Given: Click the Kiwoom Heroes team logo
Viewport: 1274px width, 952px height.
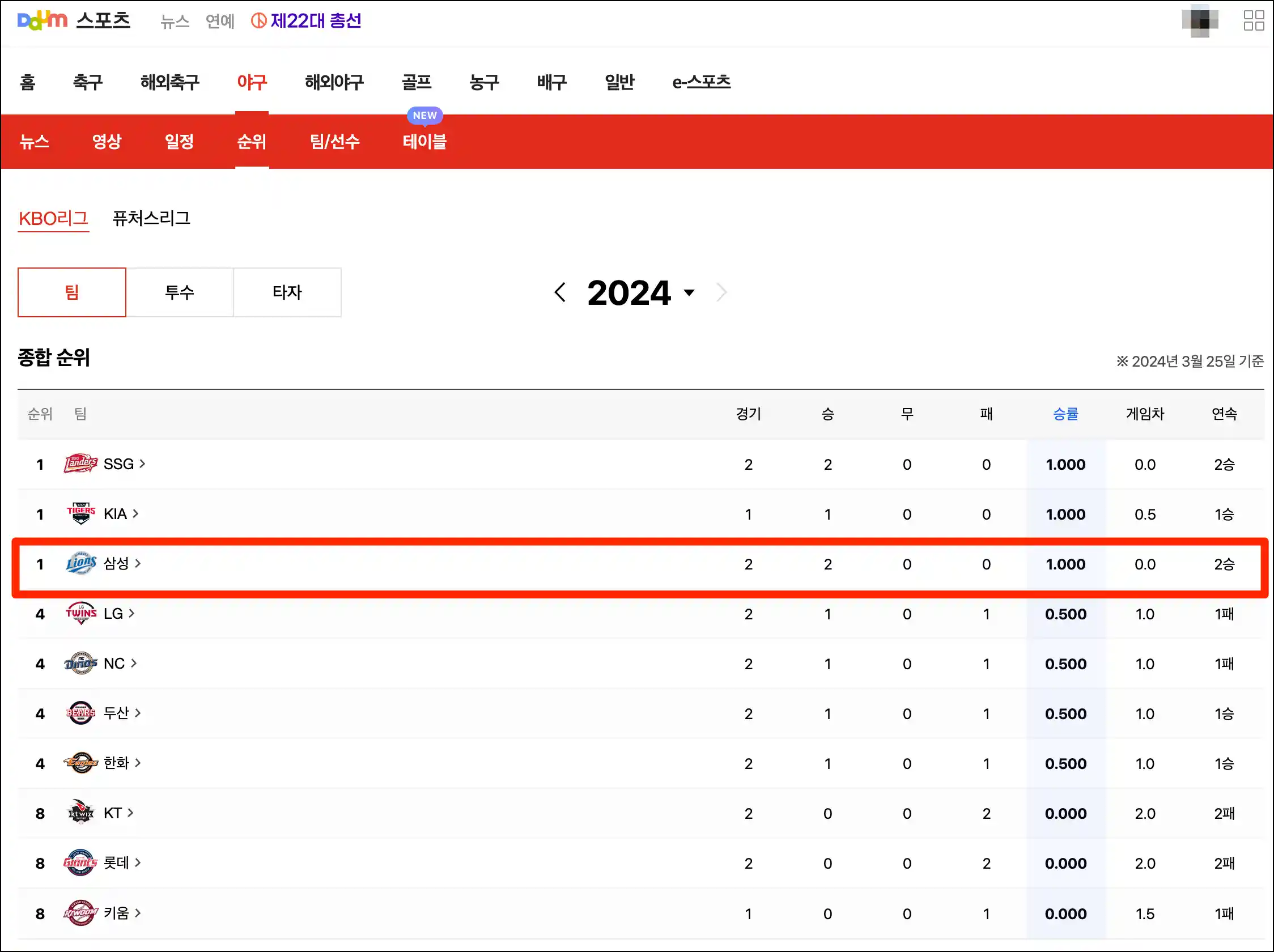Looking at the screenshot, I should pyautogui.click(x=80, y=913).
